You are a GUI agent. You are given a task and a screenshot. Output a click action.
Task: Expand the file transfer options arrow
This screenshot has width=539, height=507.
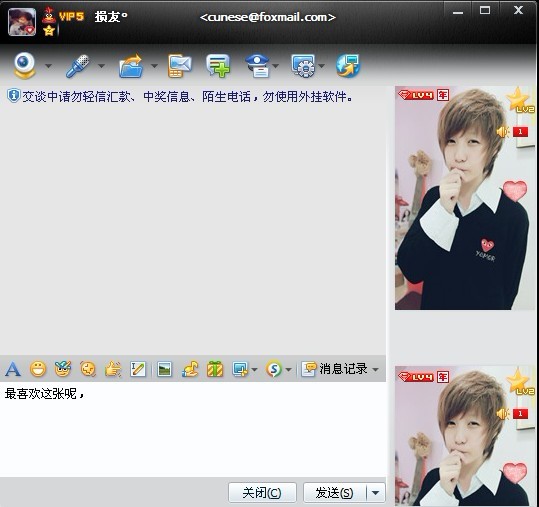pos(154,66)
